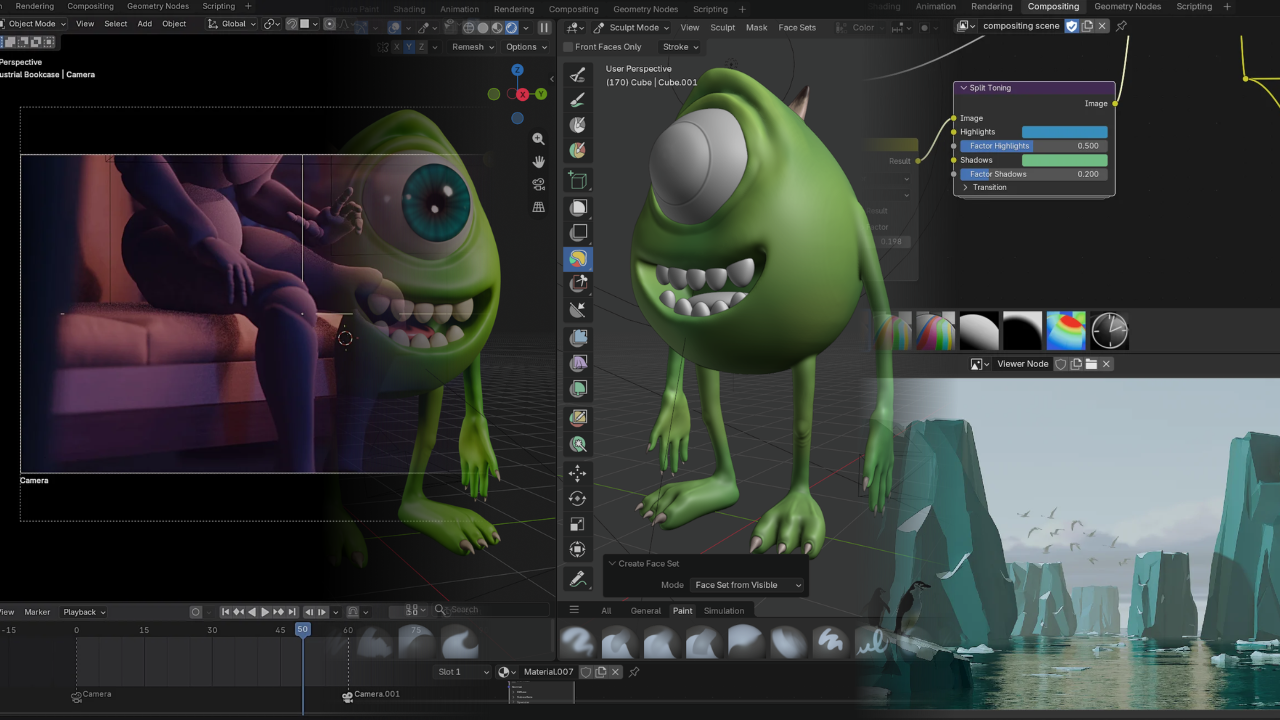Click the green Y axis gizmo ball
This screenshot has height=720, width=1280.
[x=541, y=94]
